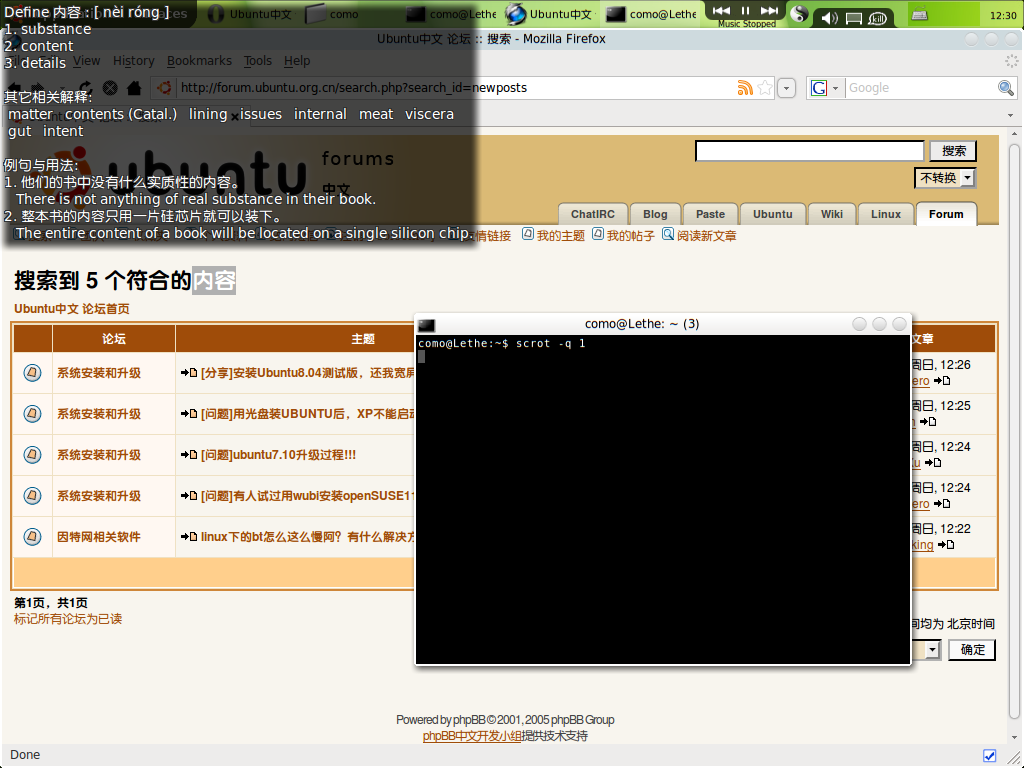The image size is (1024, 768).
Task: Jump to latest post dated 周日, 12:26
Action: click(942, 381)
